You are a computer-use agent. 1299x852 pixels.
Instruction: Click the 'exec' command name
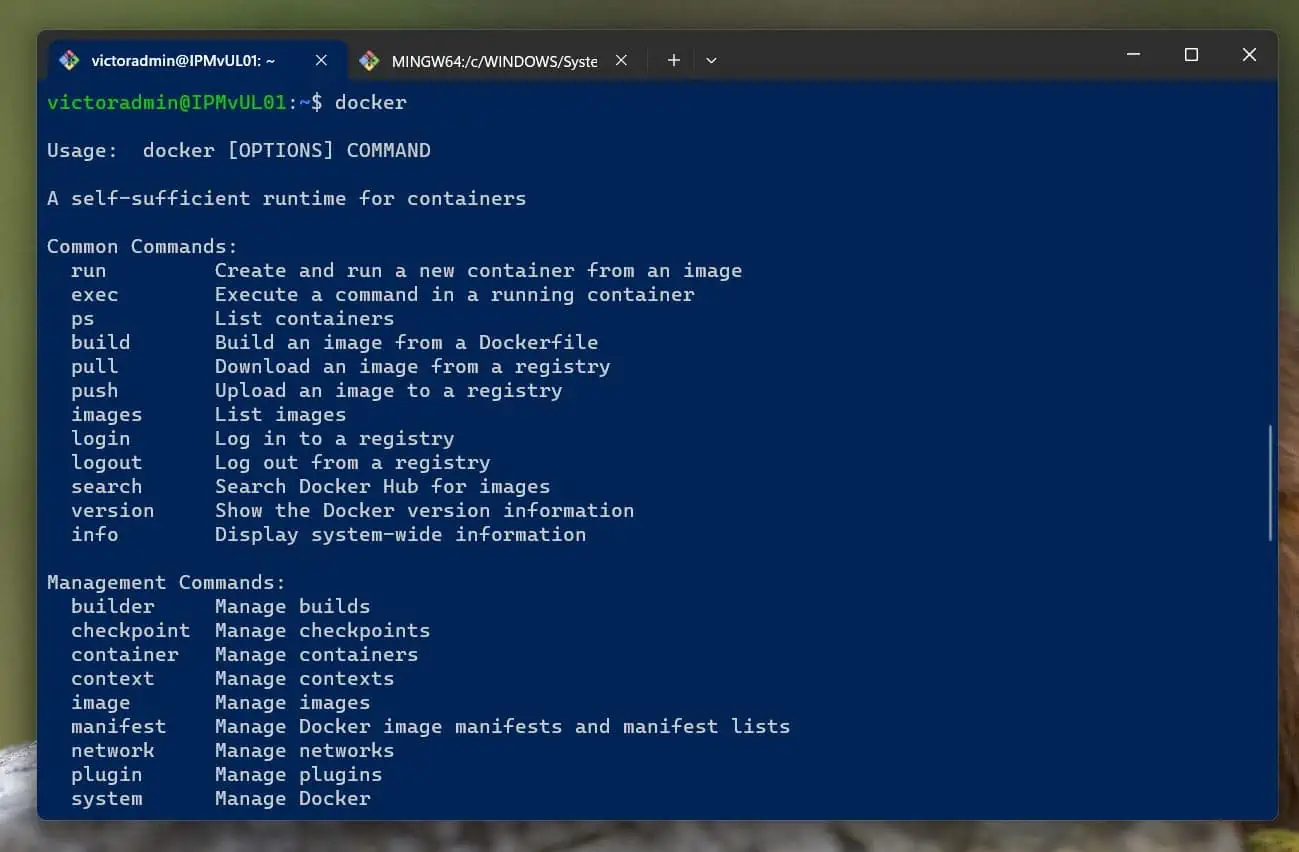95,294
